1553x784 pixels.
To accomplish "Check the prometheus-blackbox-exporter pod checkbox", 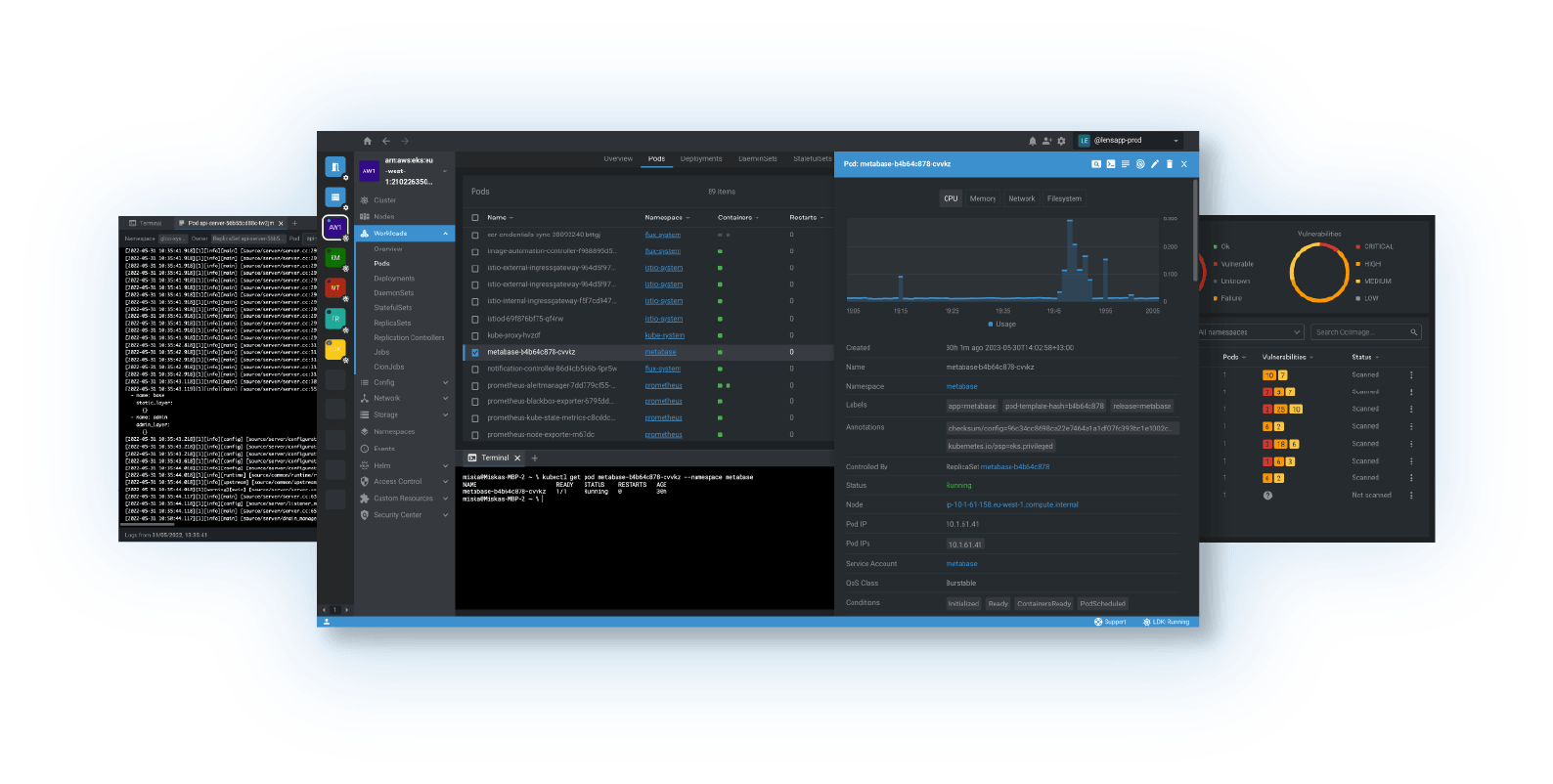I will coord(475,402).
